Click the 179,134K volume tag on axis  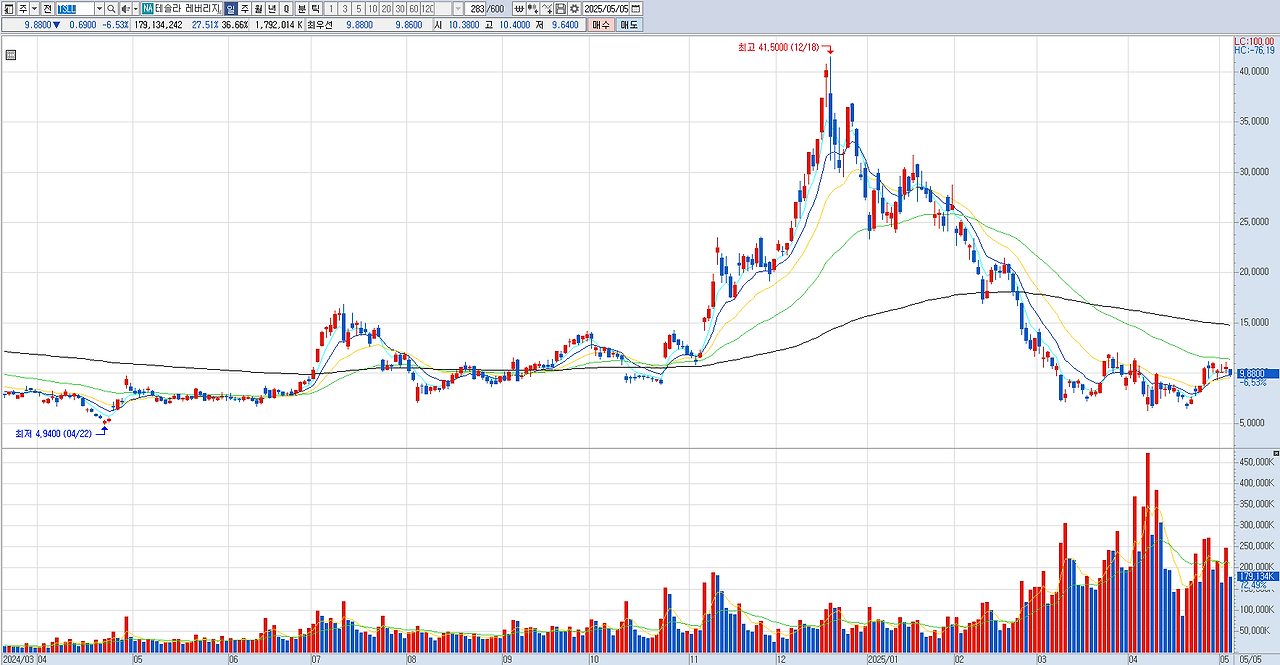pyautogui.click(x=1257, y=576)
